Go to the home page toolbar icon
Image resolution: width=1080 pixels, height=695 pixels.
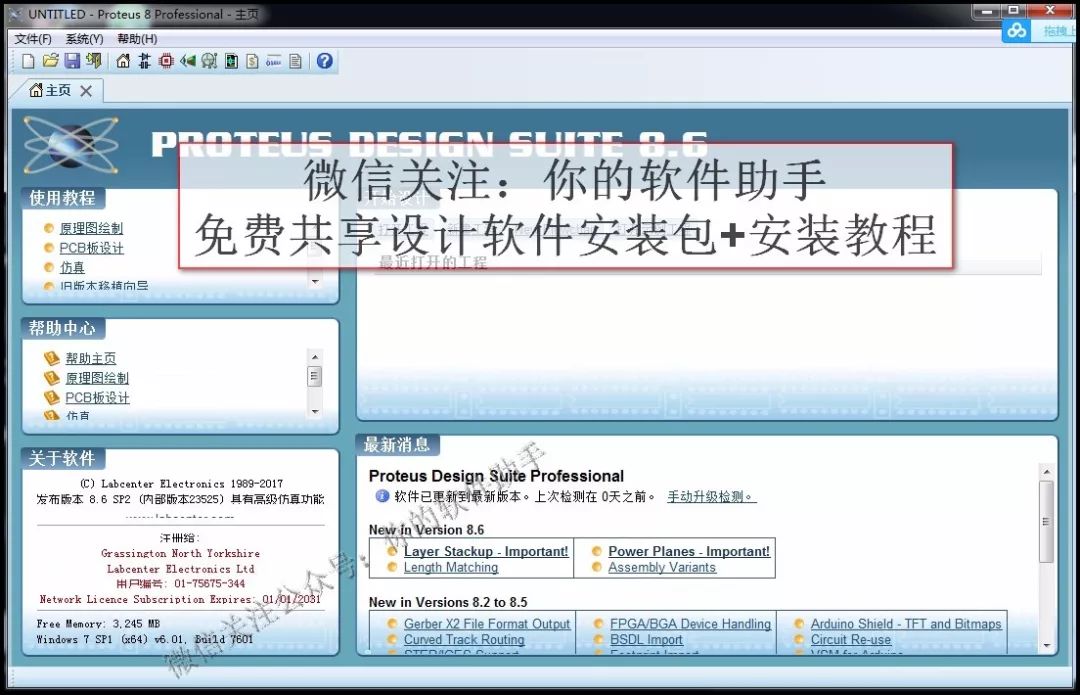123,61
